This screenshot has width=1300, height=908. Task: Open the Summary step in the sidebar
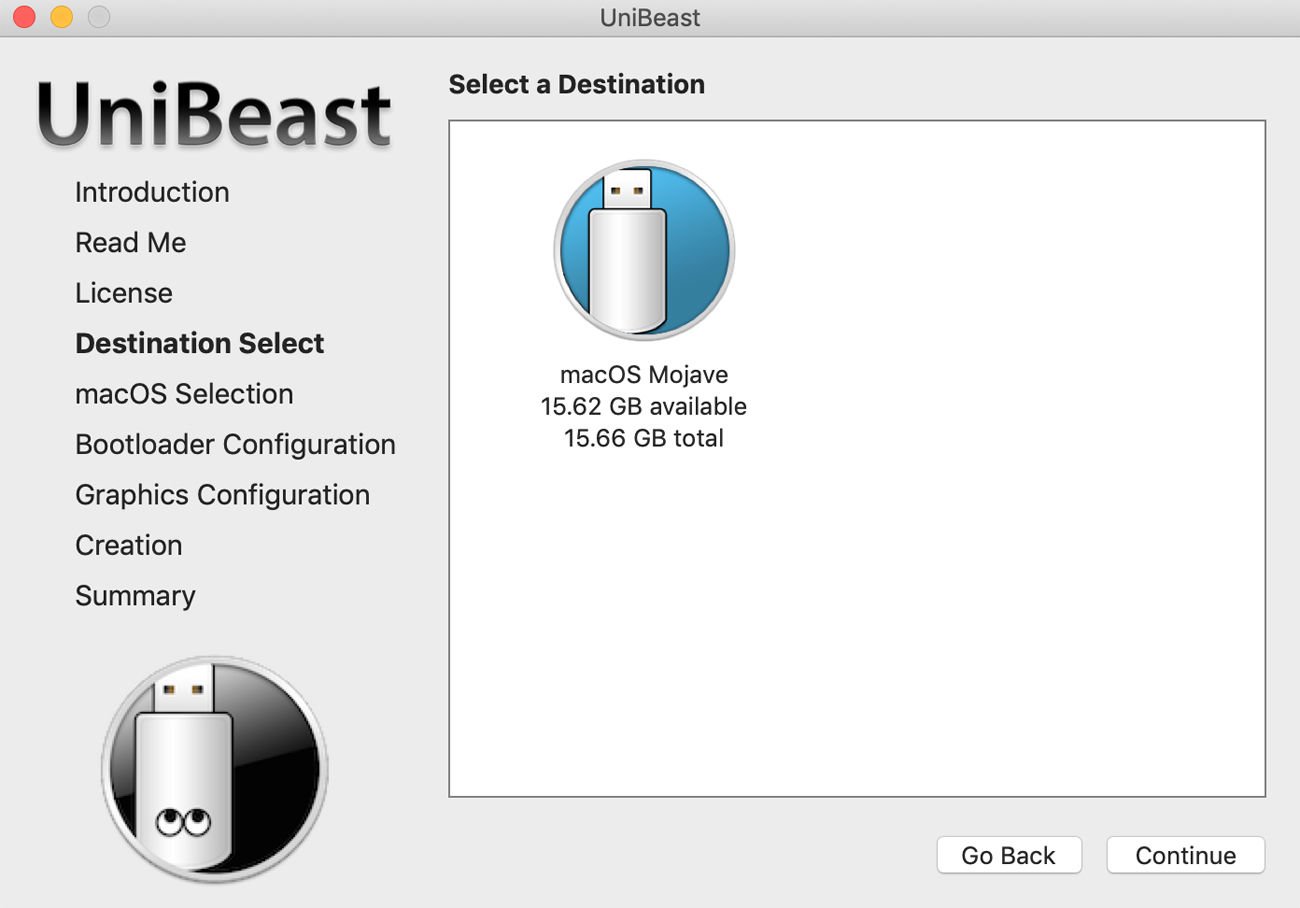tap(135, 596)
